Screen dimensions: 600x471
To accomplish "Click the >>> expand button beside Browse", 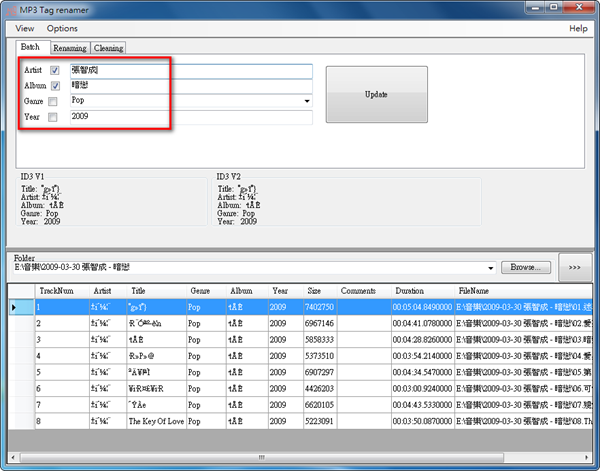I will point(575,267).
